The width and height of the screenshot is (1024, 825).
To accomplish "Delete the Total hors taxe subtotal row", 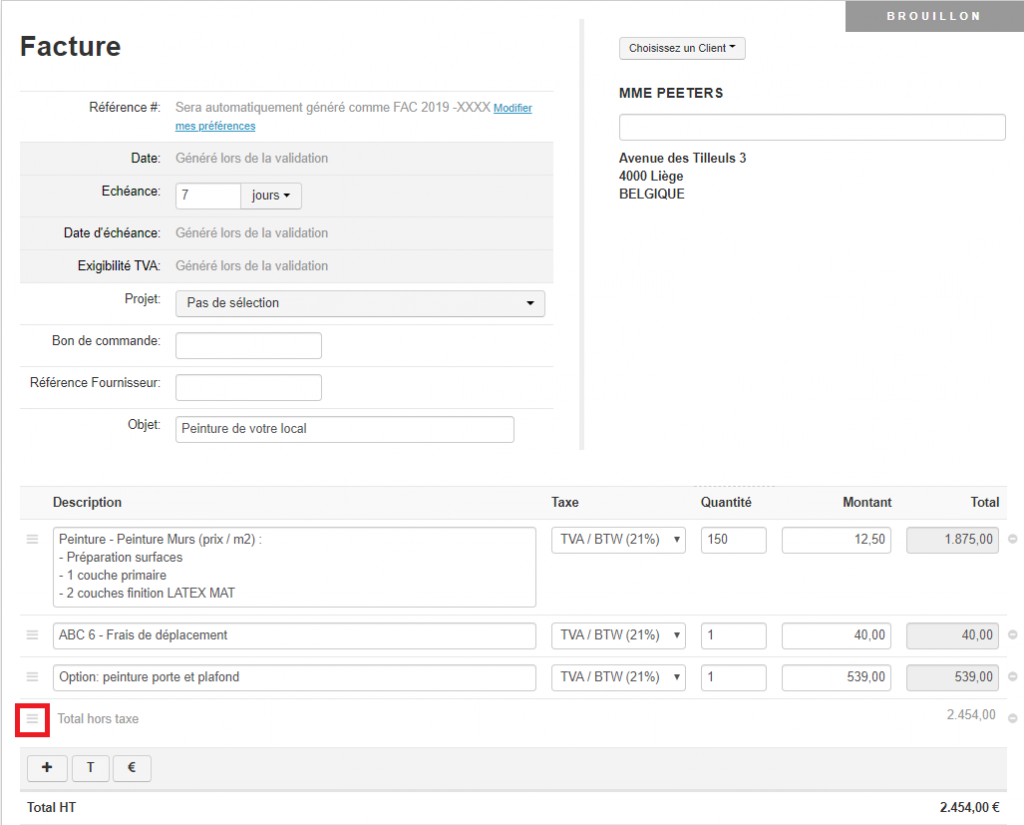I will point(1012,718).
